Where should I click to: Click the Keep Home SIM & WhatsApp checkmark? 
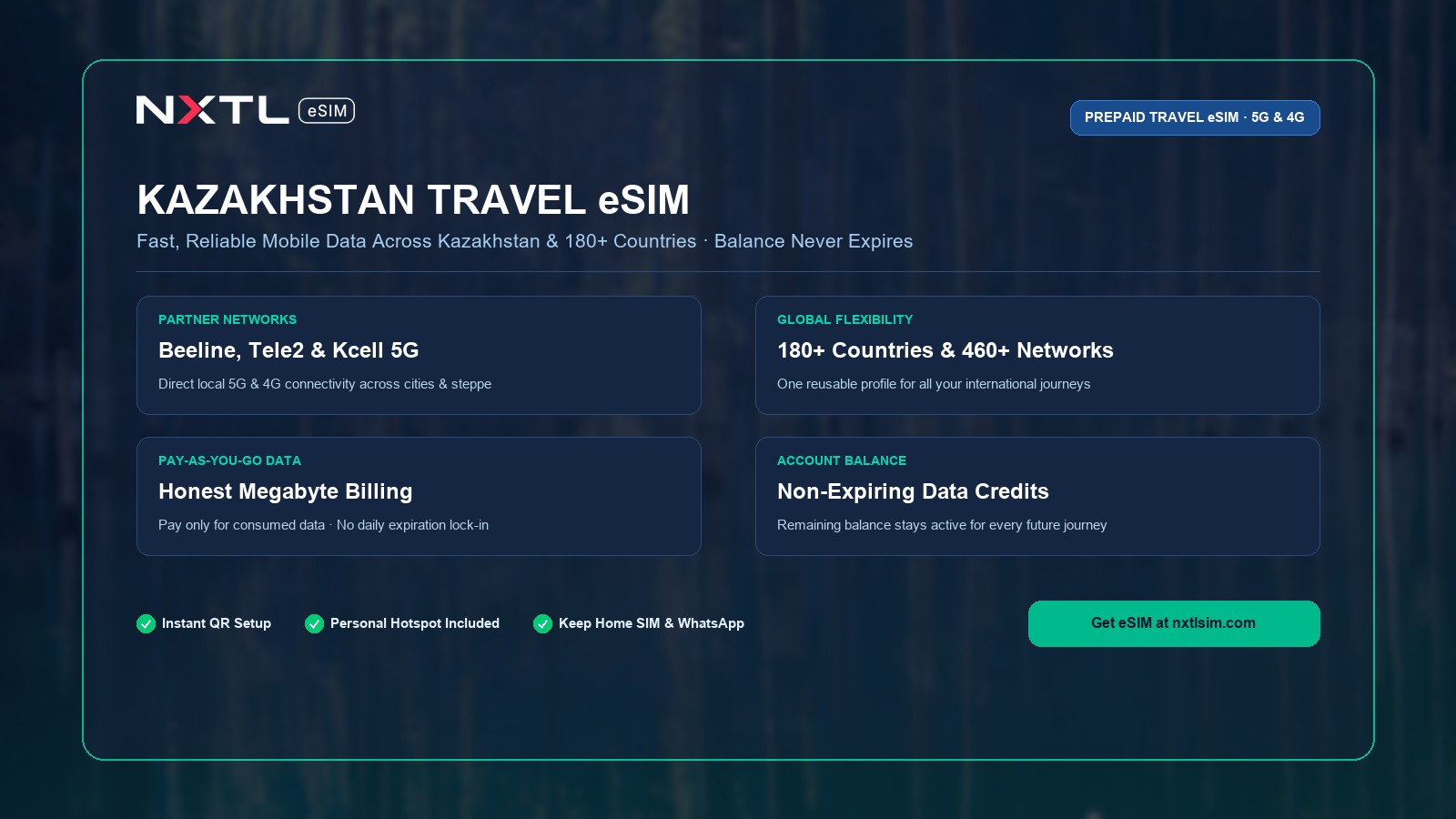coord(542,623)
